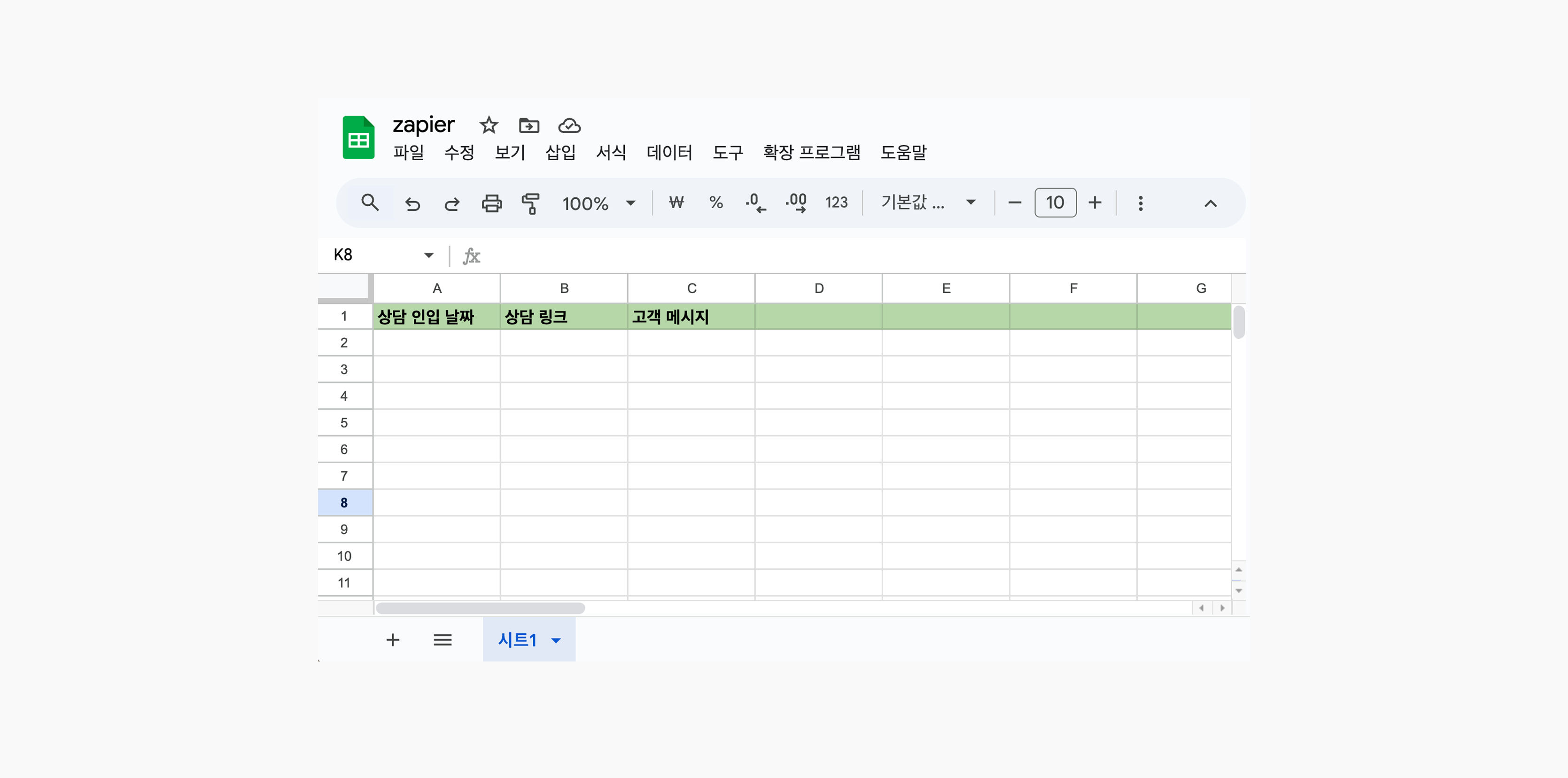Click the redo arrow icon
The height and width of the screenshot is (778, 1568).
(x=451, y=203)
